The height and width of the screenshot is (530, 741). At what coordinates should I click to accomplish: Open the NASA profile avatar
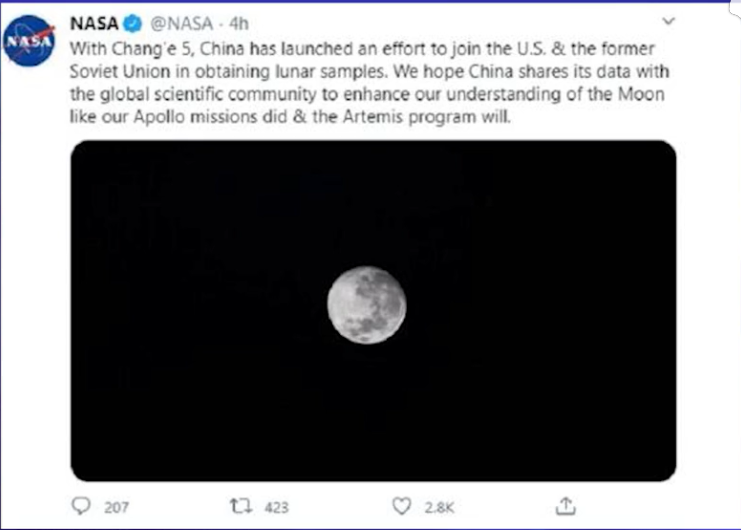point(28,45)
